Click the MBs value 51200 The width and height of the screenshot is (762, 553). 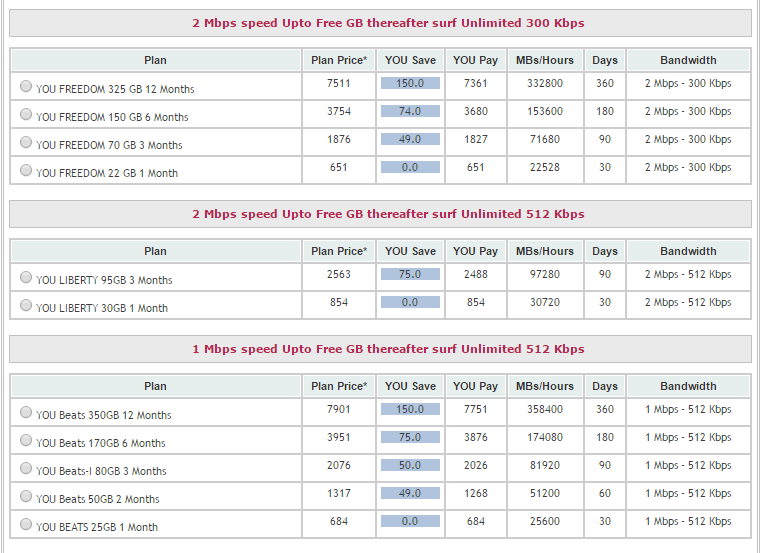click(x=545, y=493)
